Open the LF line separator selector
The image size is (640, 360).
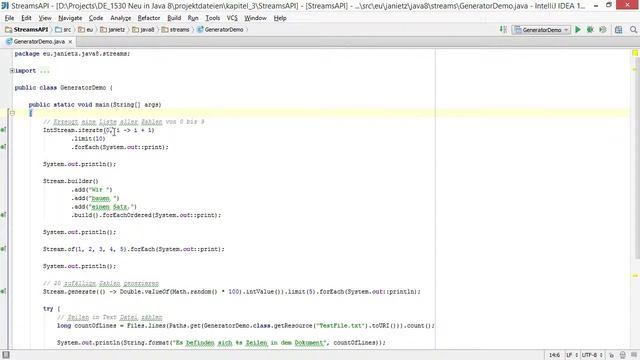pyautogui.click(x=572, y=355)
